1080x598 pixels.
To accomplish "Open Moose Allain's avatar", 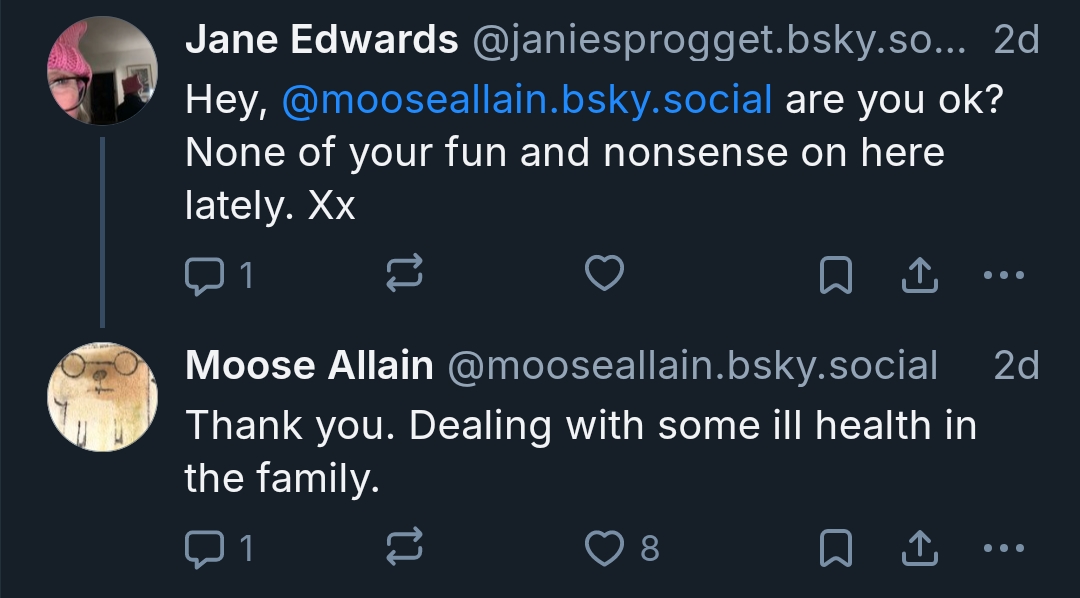I will point(102,398).
